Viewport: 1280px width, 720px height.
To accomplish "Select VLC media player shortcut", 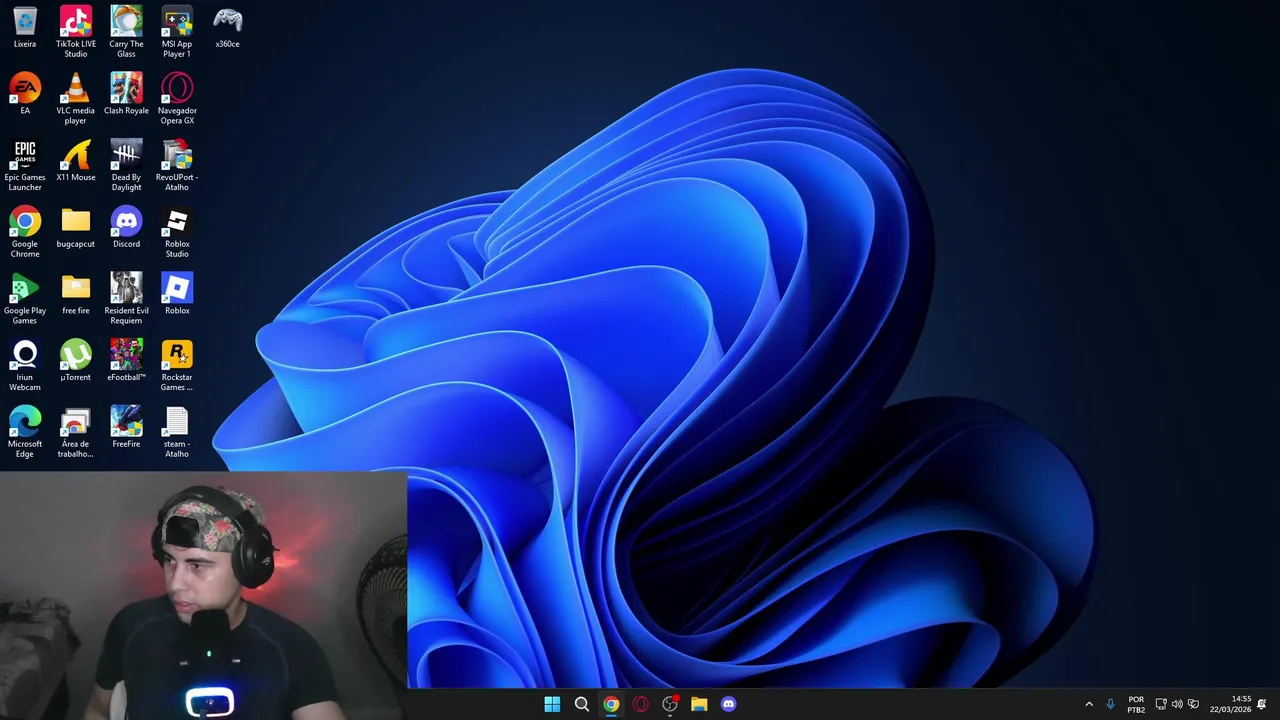I will coord(76,99).
